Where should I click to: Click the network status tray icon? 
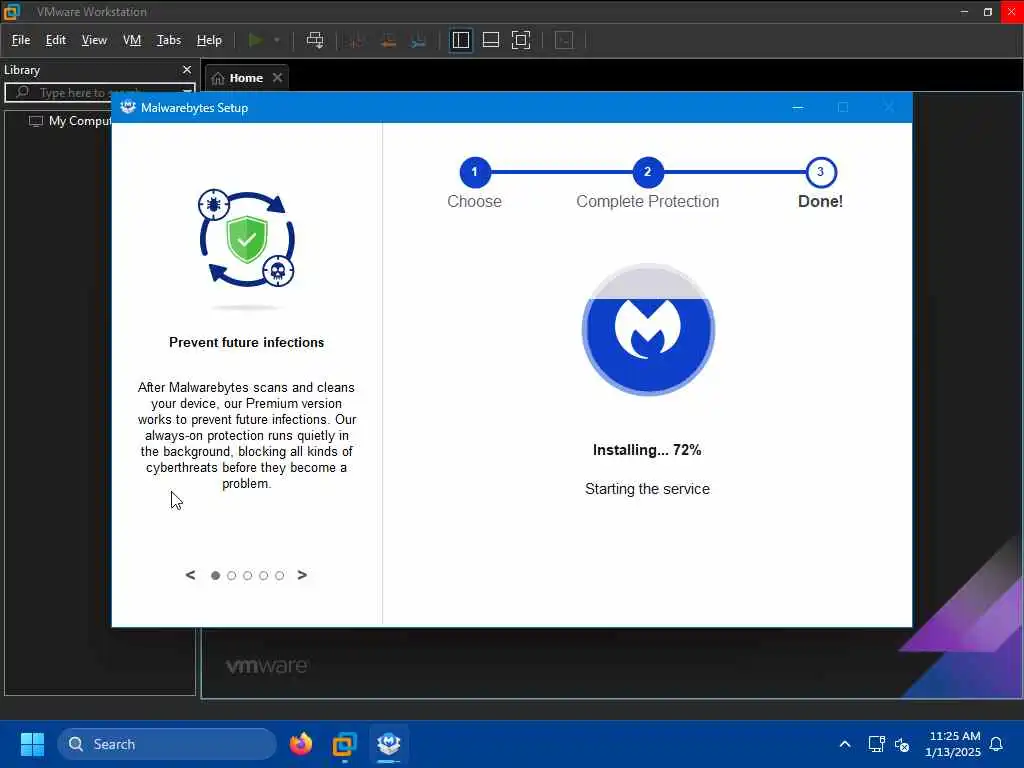876,744
